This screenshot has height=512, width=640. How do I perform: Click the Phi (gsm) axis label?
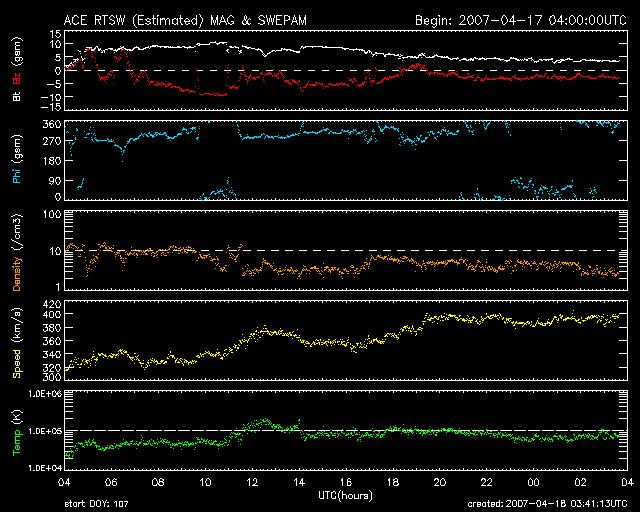click(x=17, y=159)
